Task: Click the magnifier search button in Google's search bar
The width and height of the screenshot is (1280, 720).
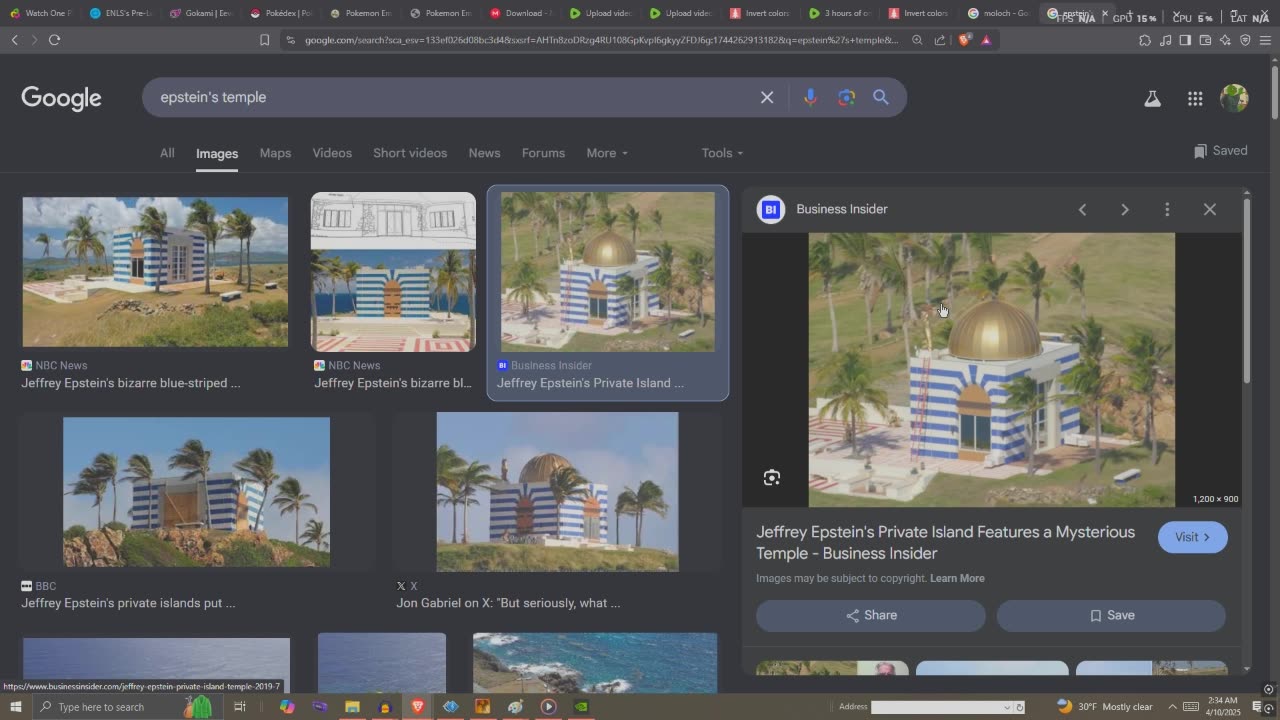Action: (x=881, y=97)
